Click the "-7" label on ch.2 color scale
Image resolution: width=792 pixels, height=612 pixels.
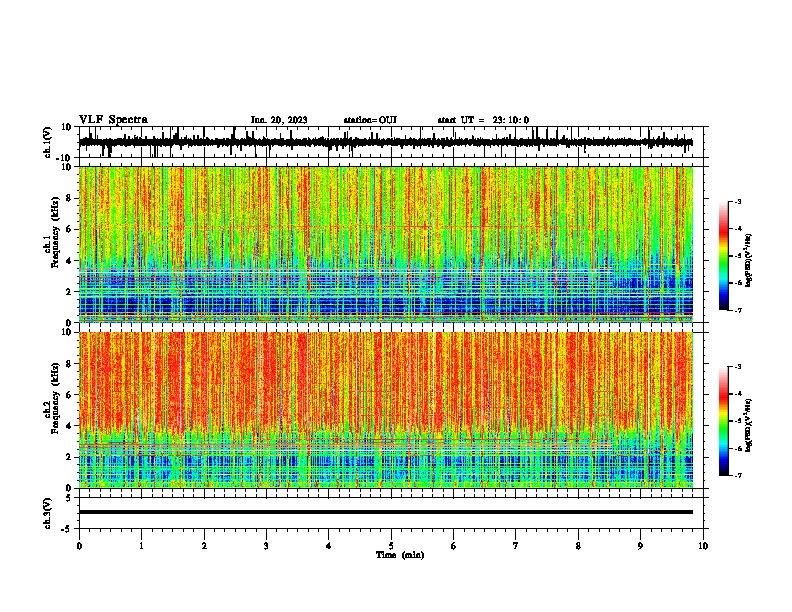click(x=737, y=476)
